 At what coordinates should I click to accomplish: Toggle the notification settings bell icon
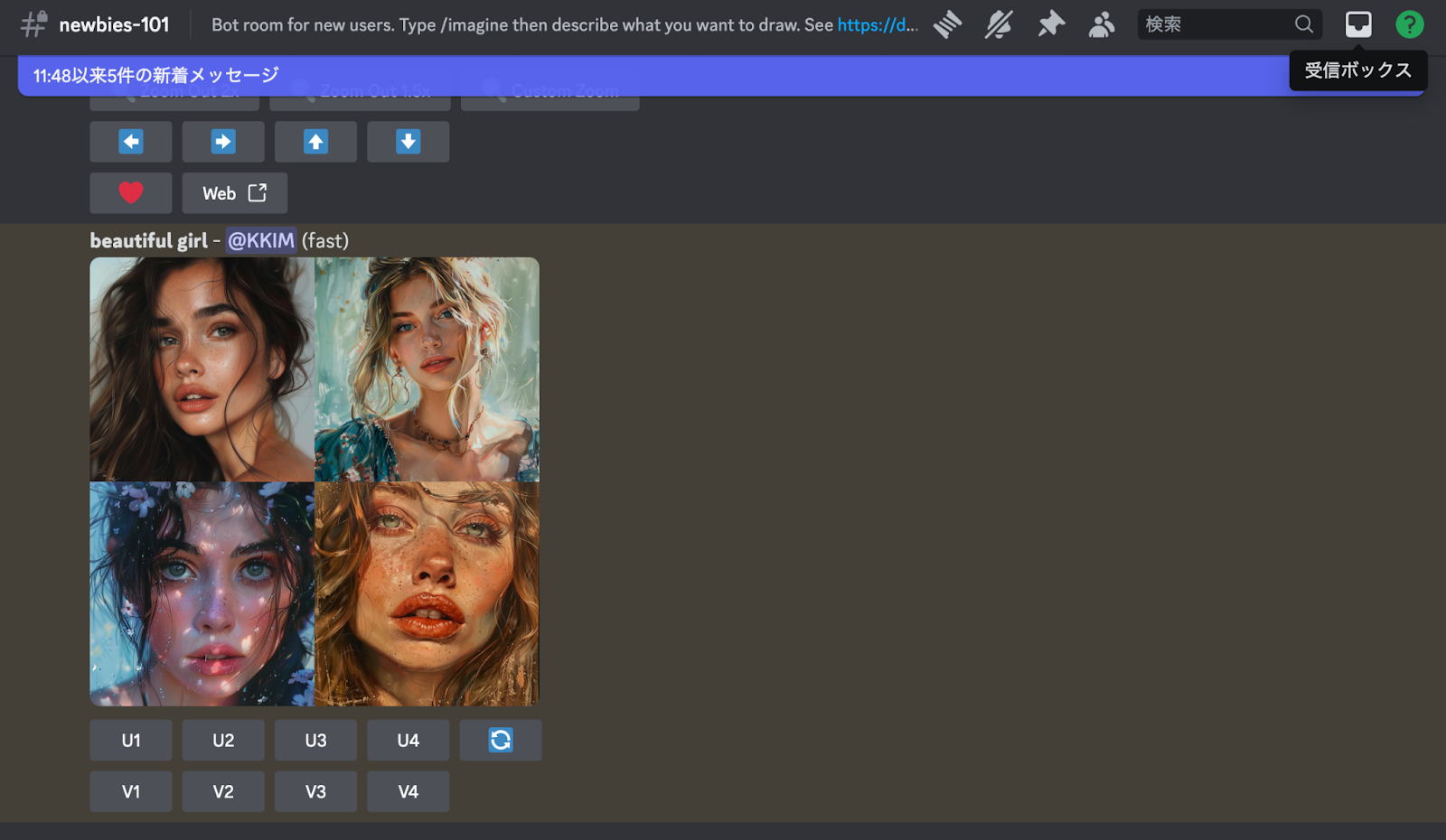(x=999, y=24)
